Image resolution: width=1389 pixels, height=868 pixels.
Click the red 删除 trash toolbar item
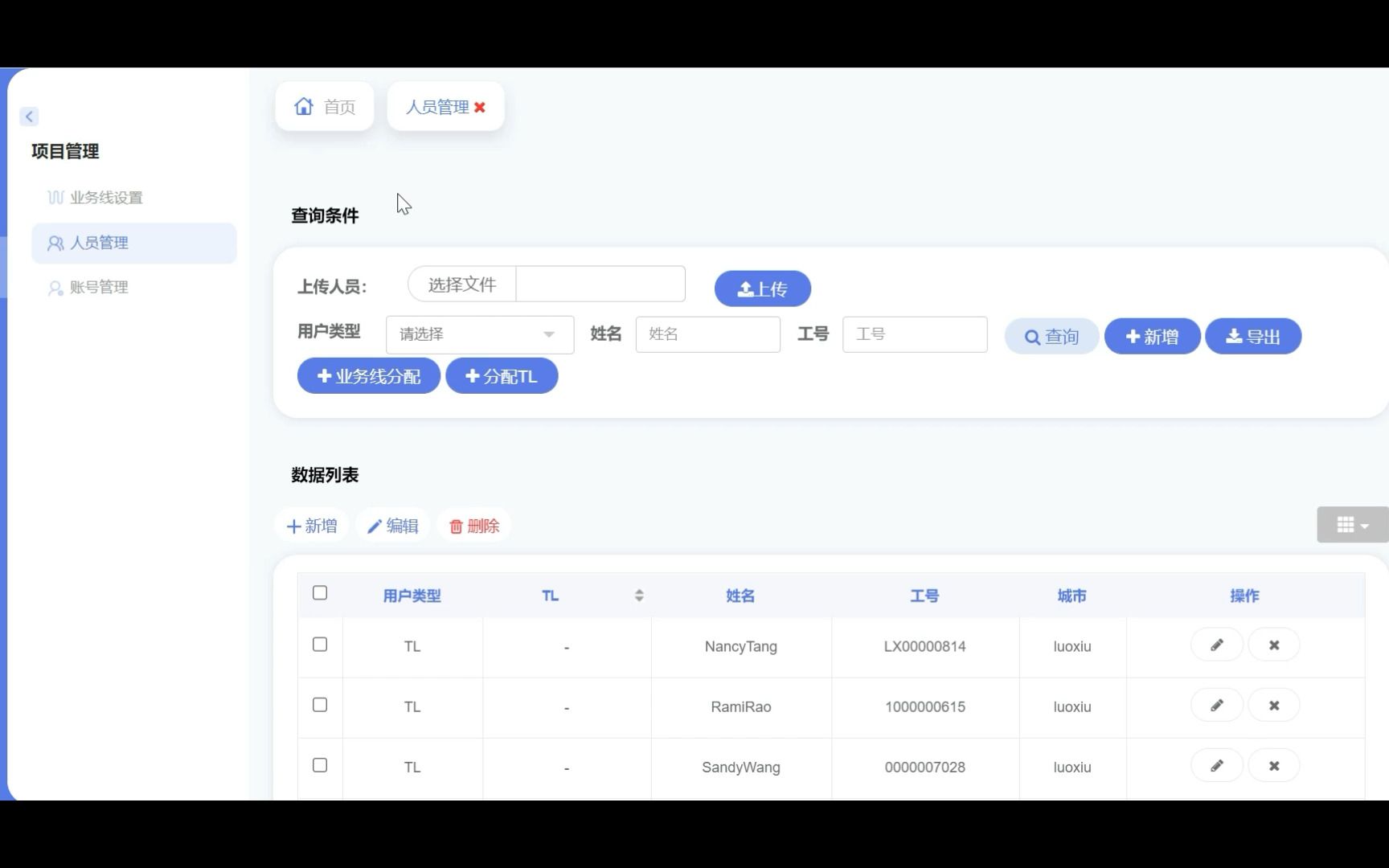point(474,526)
